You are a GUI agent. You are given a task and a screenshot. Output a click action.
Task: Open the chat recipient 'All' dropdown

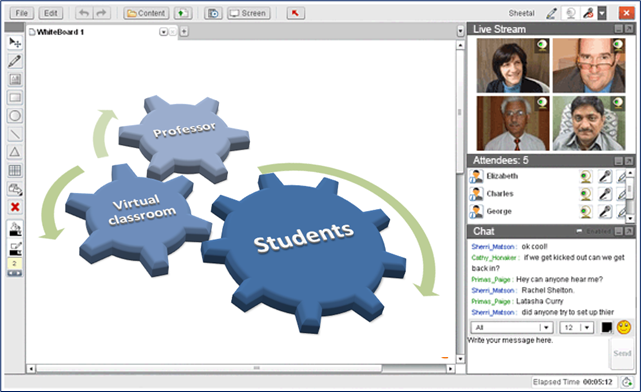512,327
